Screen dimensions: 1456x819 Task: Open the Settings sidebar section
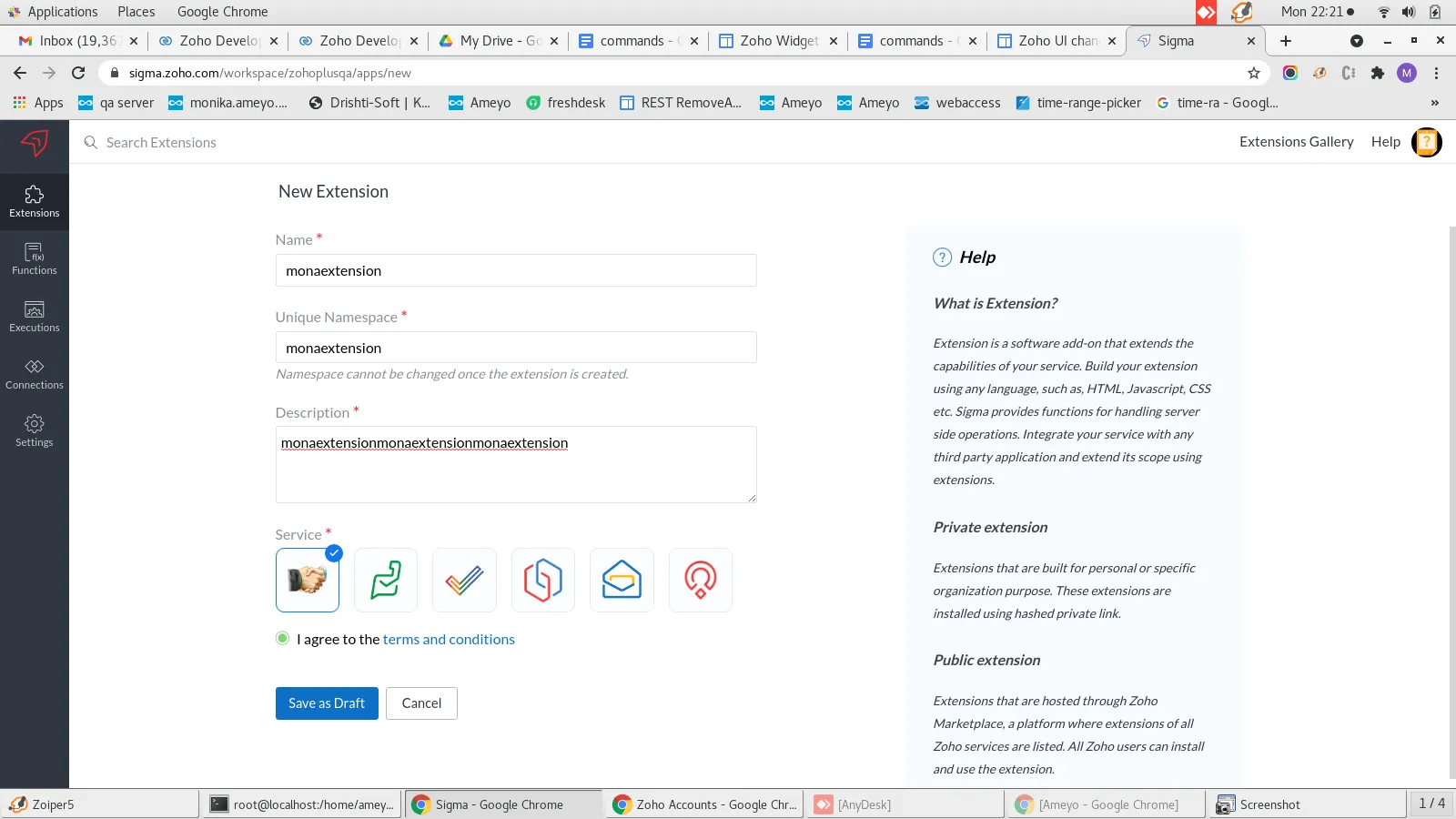click(x=35, y=431)
